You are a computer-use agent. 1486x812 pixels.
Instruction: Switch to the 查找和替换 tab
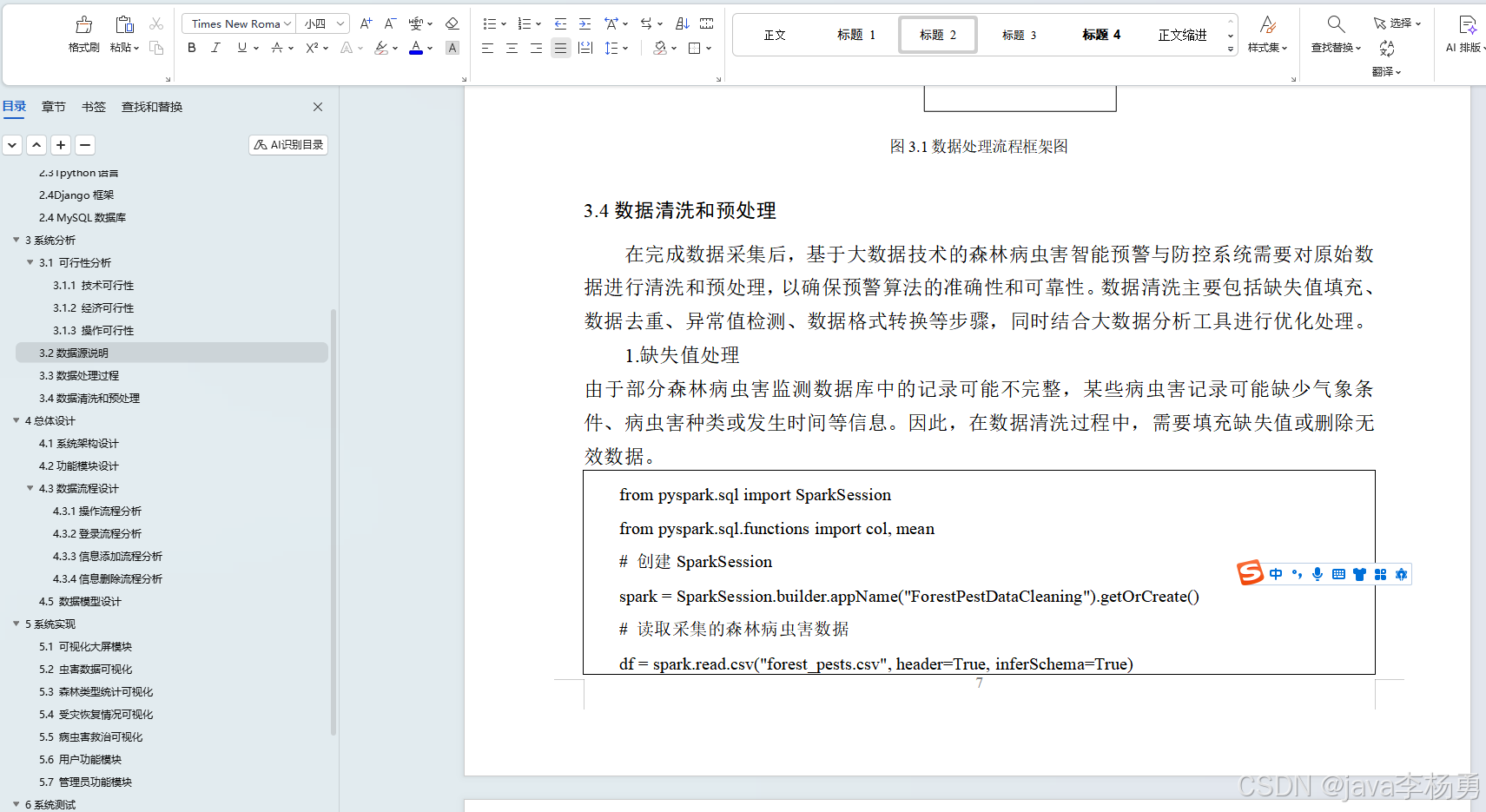click(152, 107)
